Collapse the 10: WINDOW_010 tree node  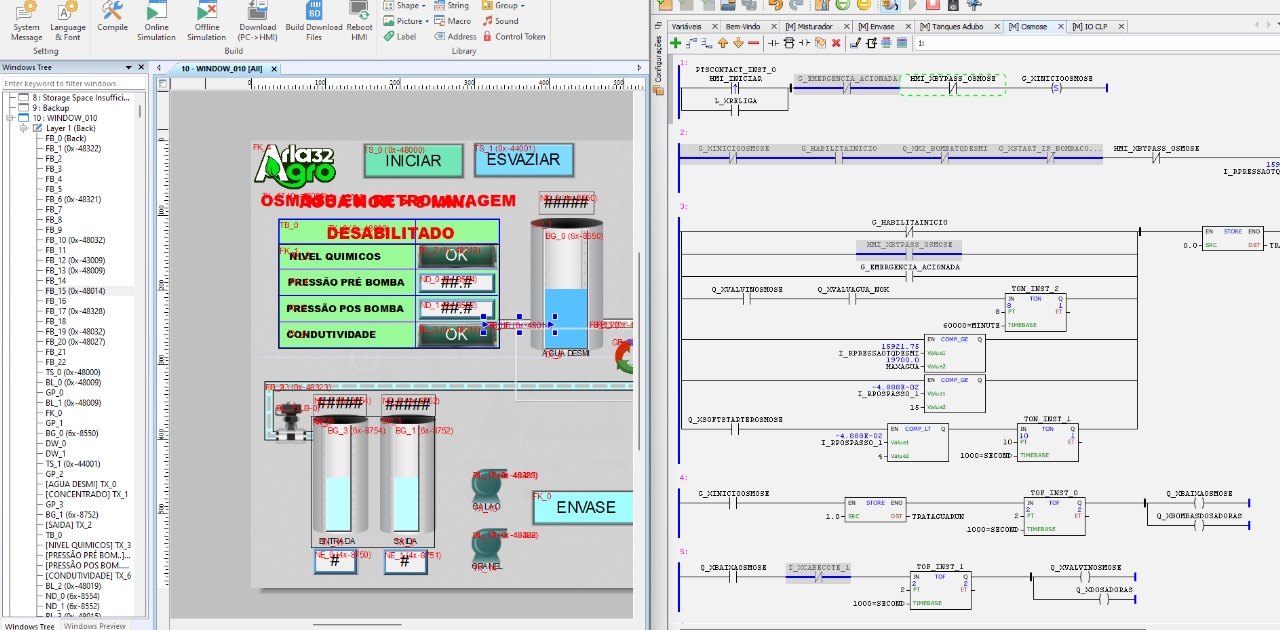pos(10,118)
